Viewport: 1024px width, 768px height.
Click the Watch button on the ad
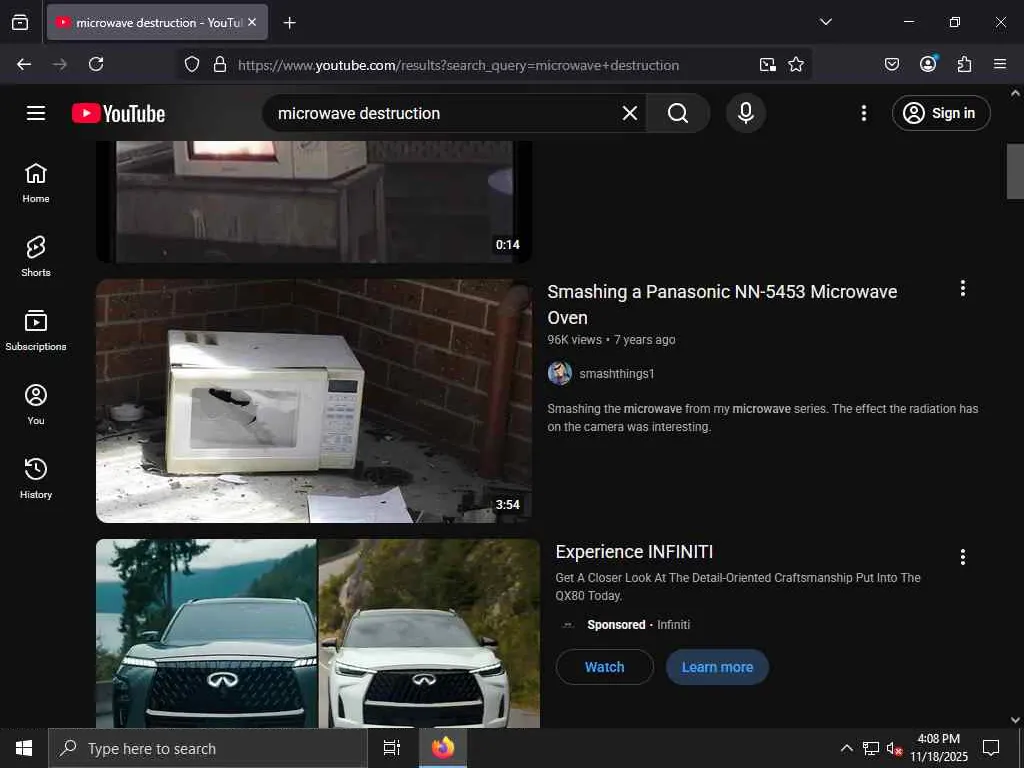click(604, 667)
